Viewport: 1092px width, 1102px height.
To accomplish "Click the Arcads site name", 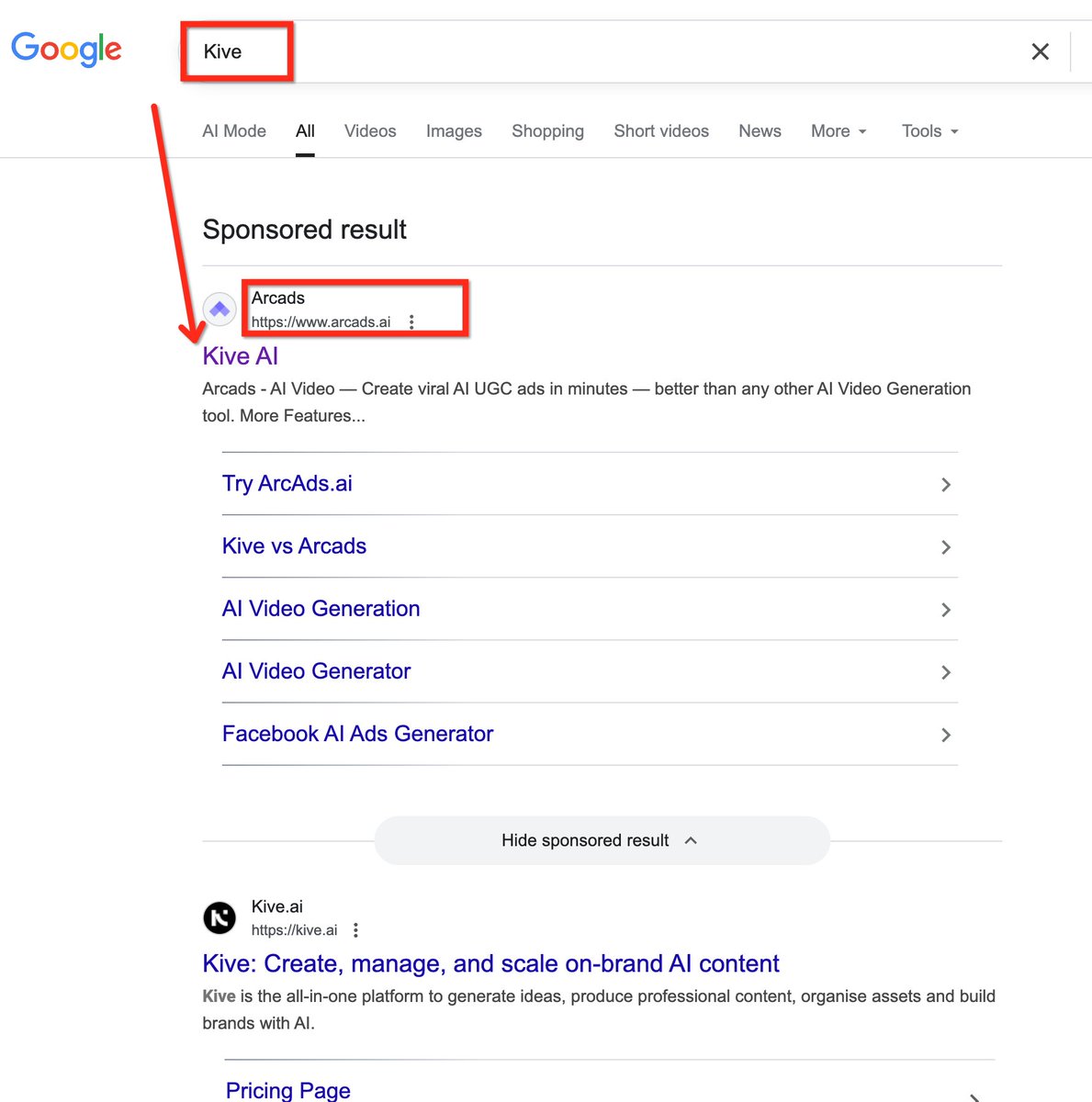I will pyautogui.click(x=278, y=298).
